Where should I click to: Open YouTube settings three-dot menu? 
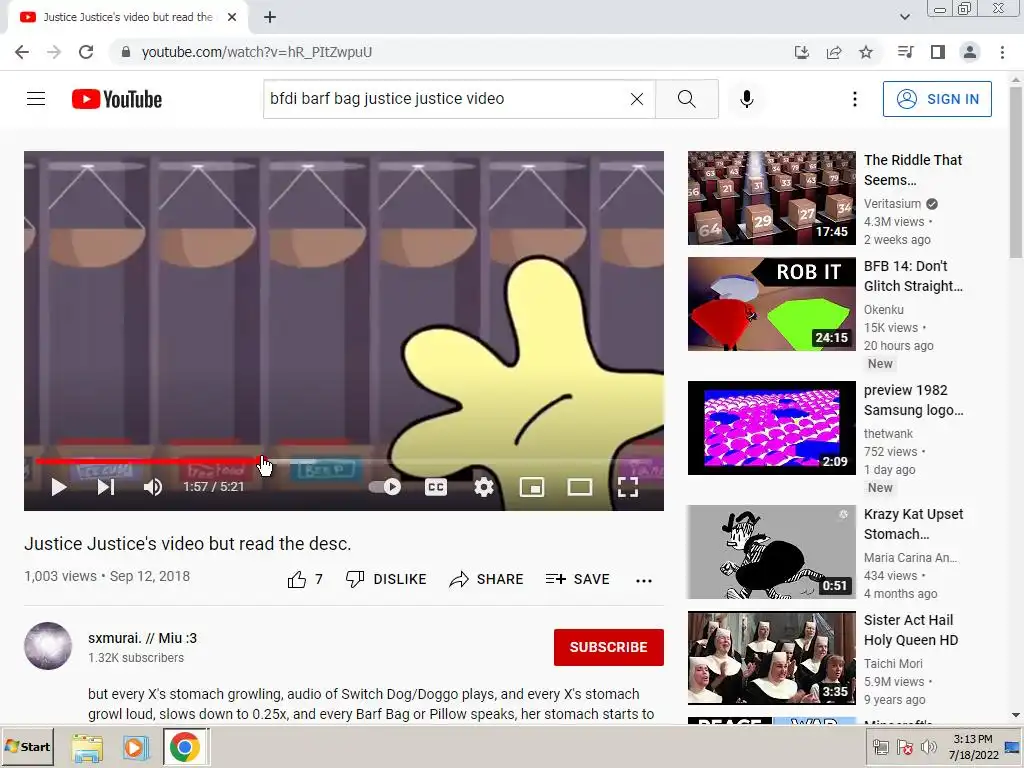click(x=854, y=99)
